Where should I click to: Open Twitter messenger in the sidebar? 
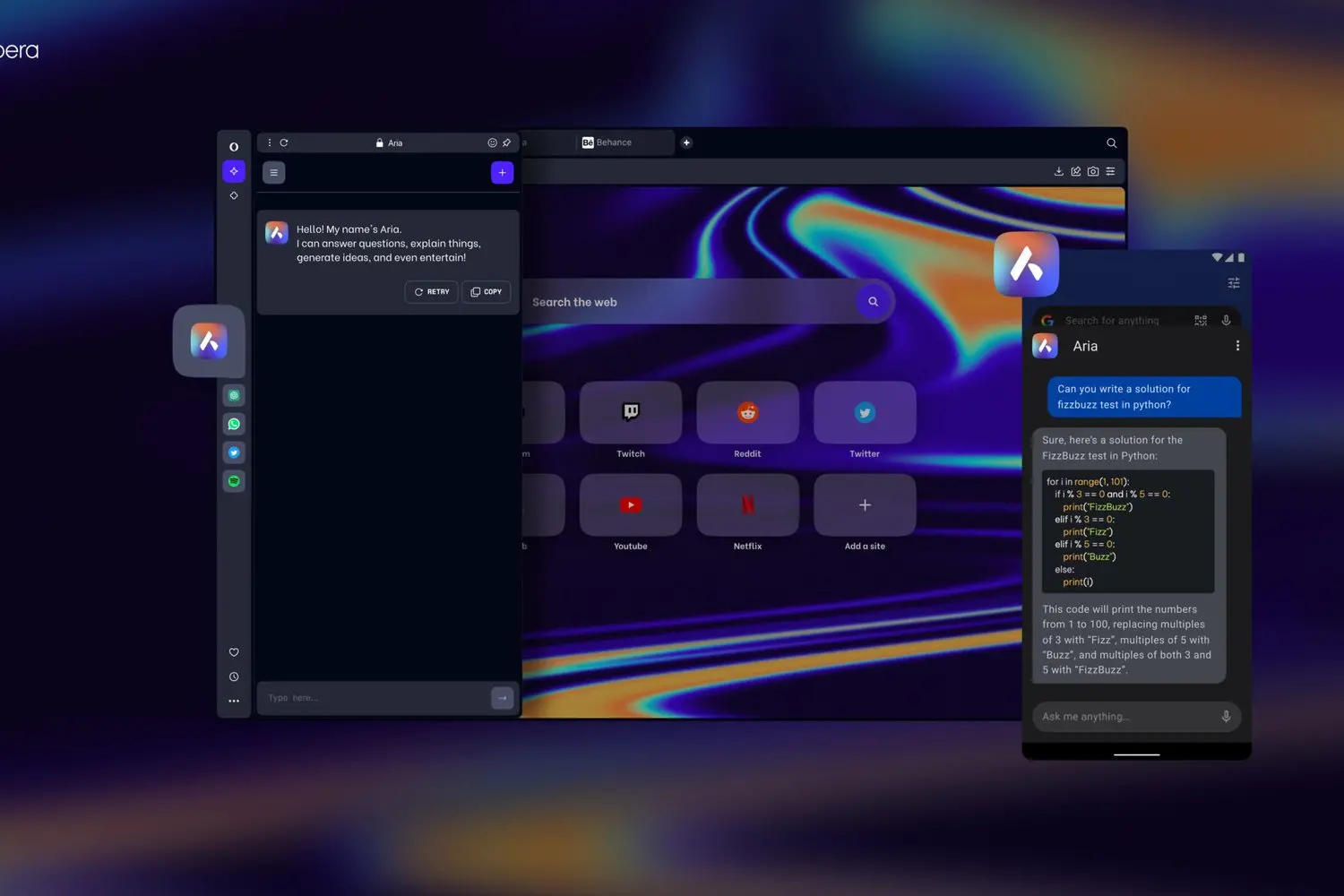pos(234,452)
